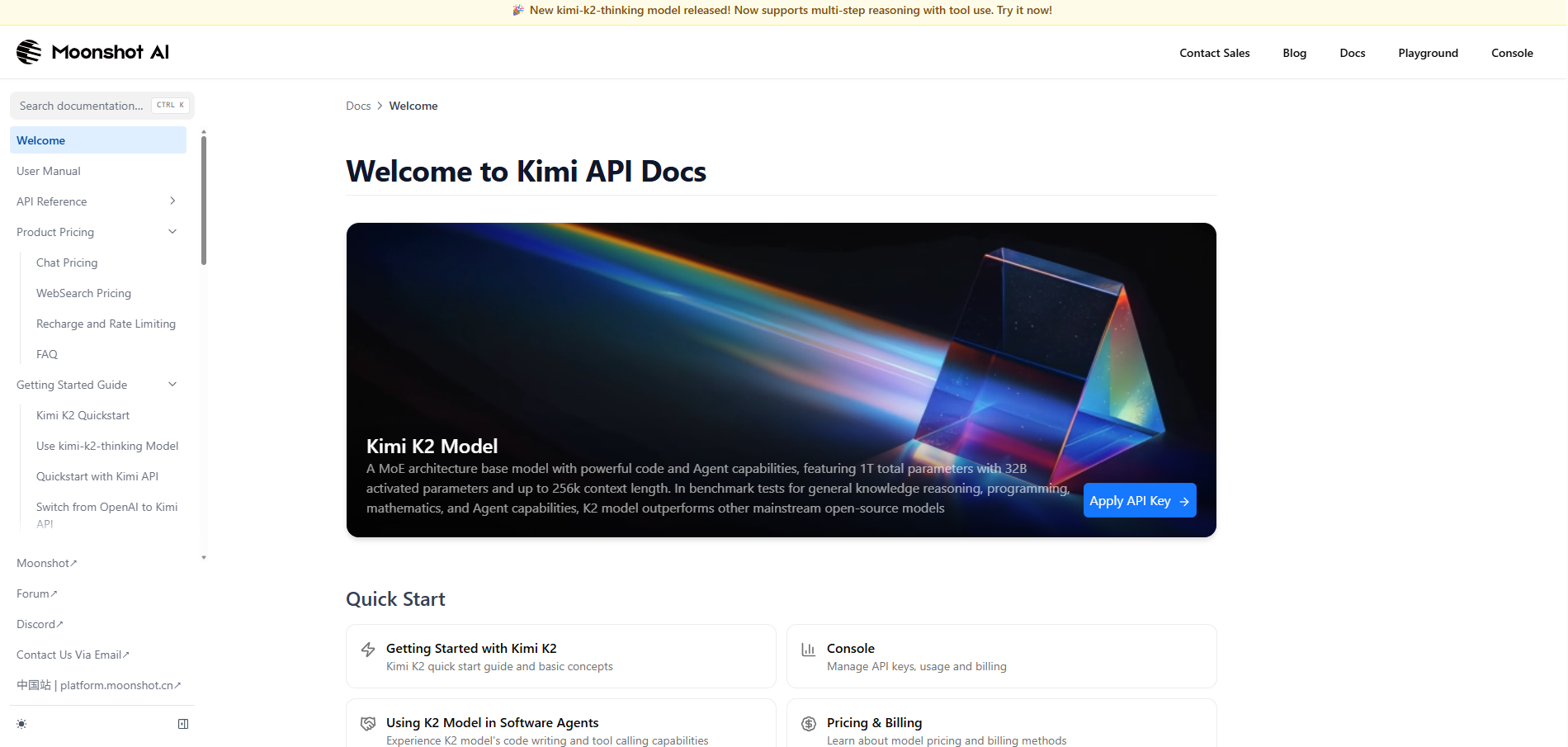The height and width of the screenshot is (747, 1568).
Task: Expand the API Reference section
Action: pos(172,201)
